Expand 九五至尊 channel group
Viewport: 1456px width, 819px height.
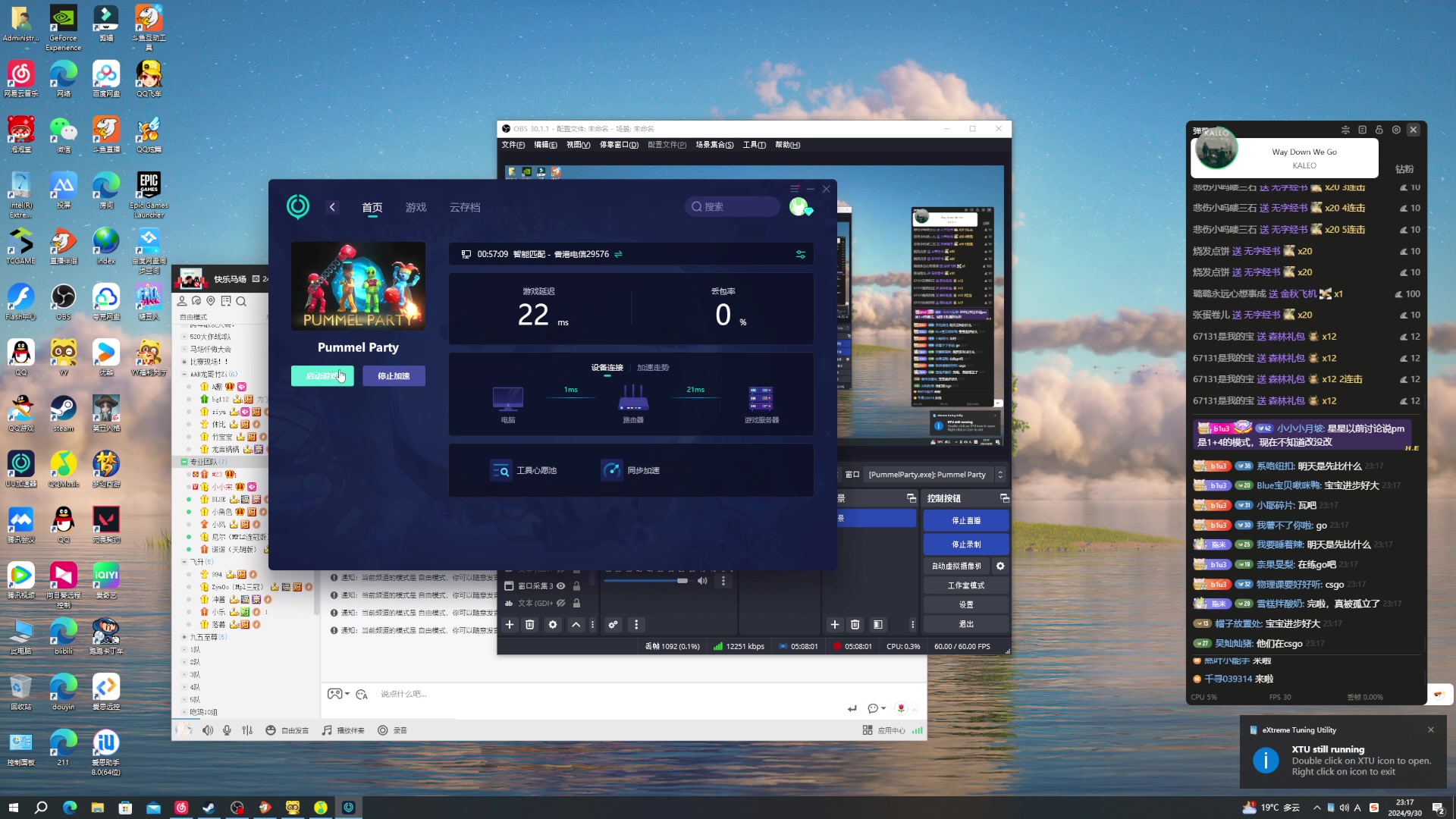point(184,637)
